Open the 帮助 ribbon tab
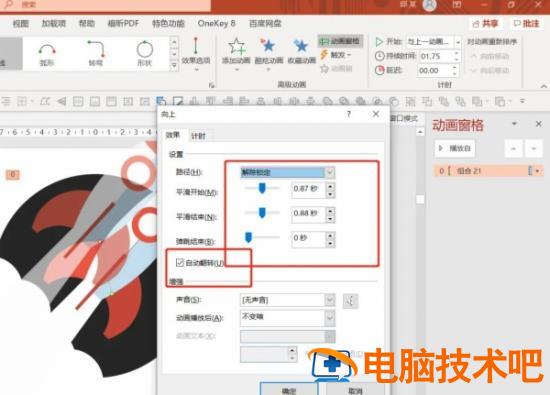 coord(87,24)
